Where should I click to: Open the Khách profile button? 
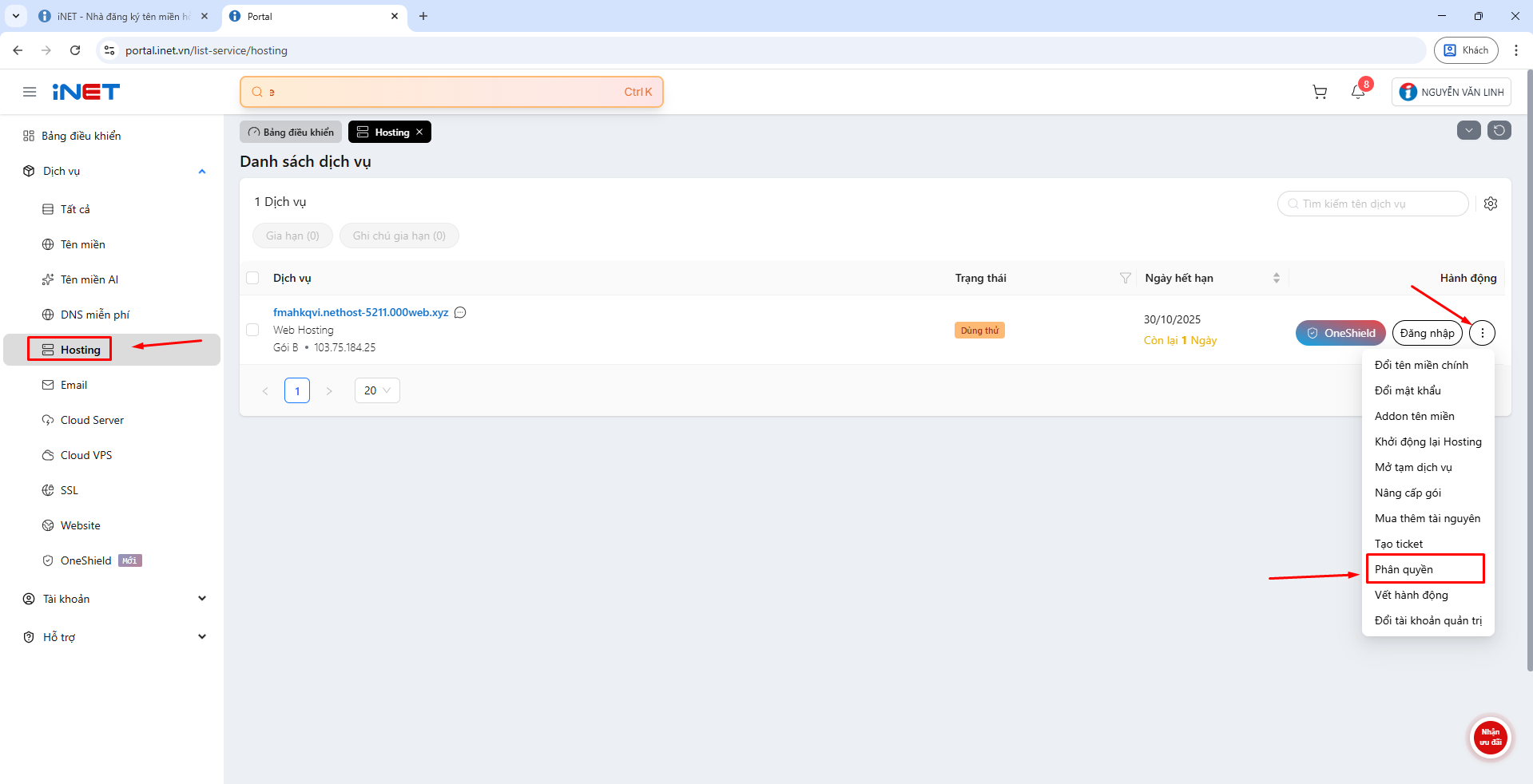tap(1466, 50)
